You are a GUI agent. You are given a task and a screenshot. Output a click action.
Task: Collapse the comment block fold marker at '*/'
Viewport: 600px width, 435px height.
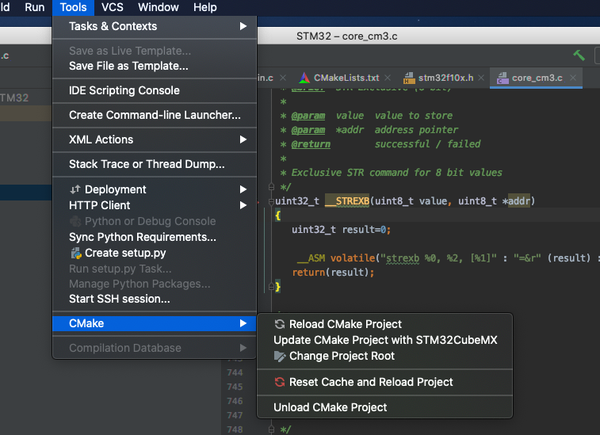(x=271, y=187)
